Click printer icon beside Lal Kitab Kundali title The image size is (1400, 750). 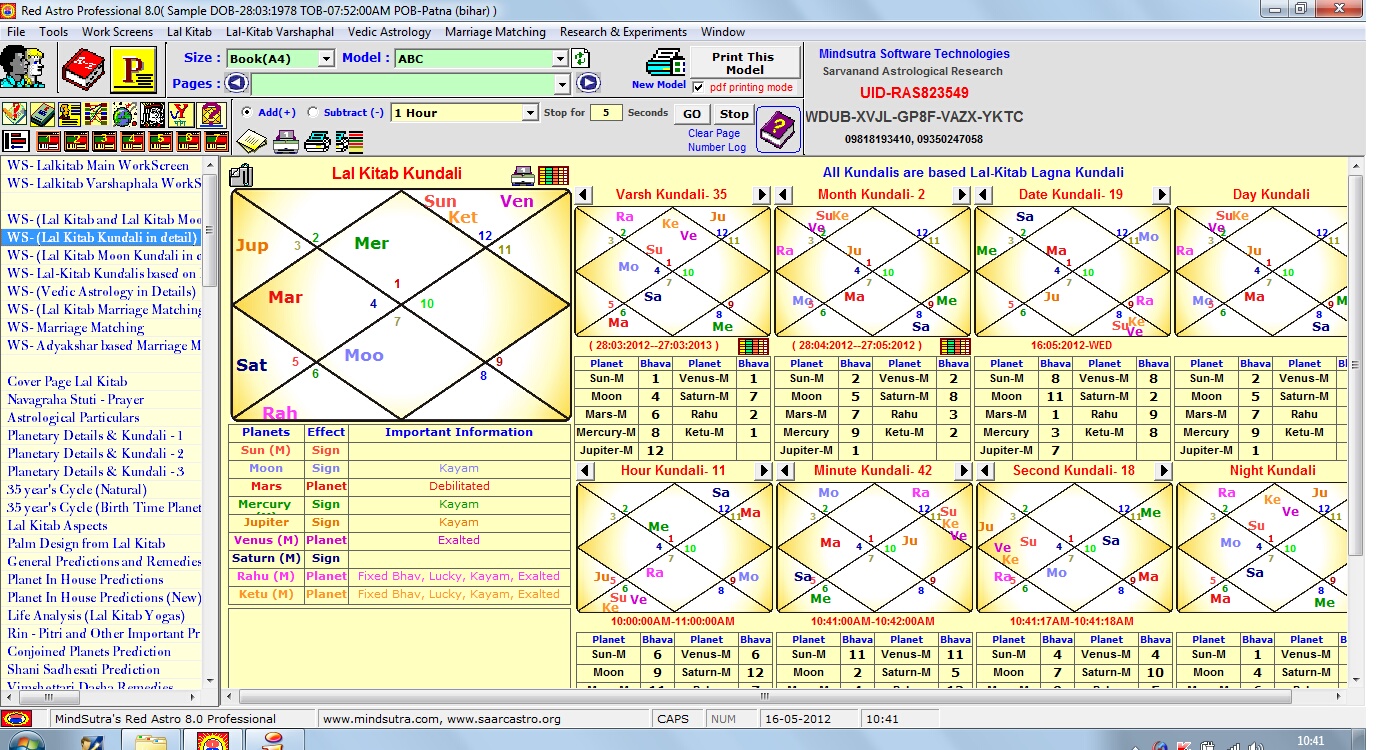pyautogui.click(x=522, y=176)
